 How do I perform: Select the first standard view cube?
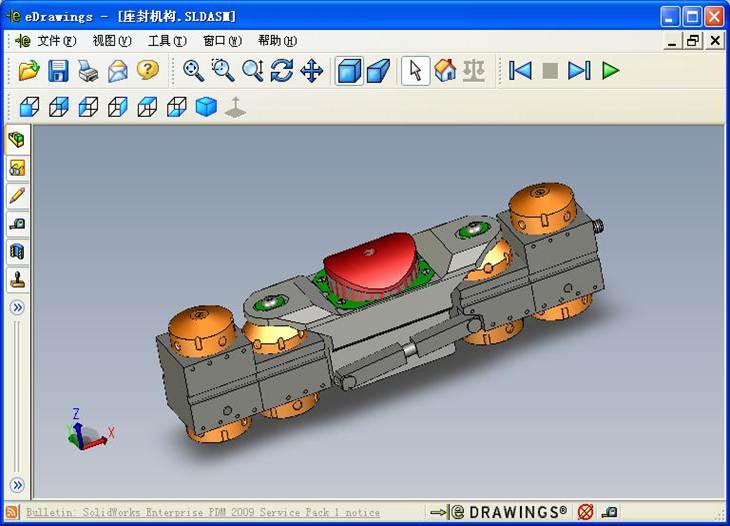coord(29,107)
